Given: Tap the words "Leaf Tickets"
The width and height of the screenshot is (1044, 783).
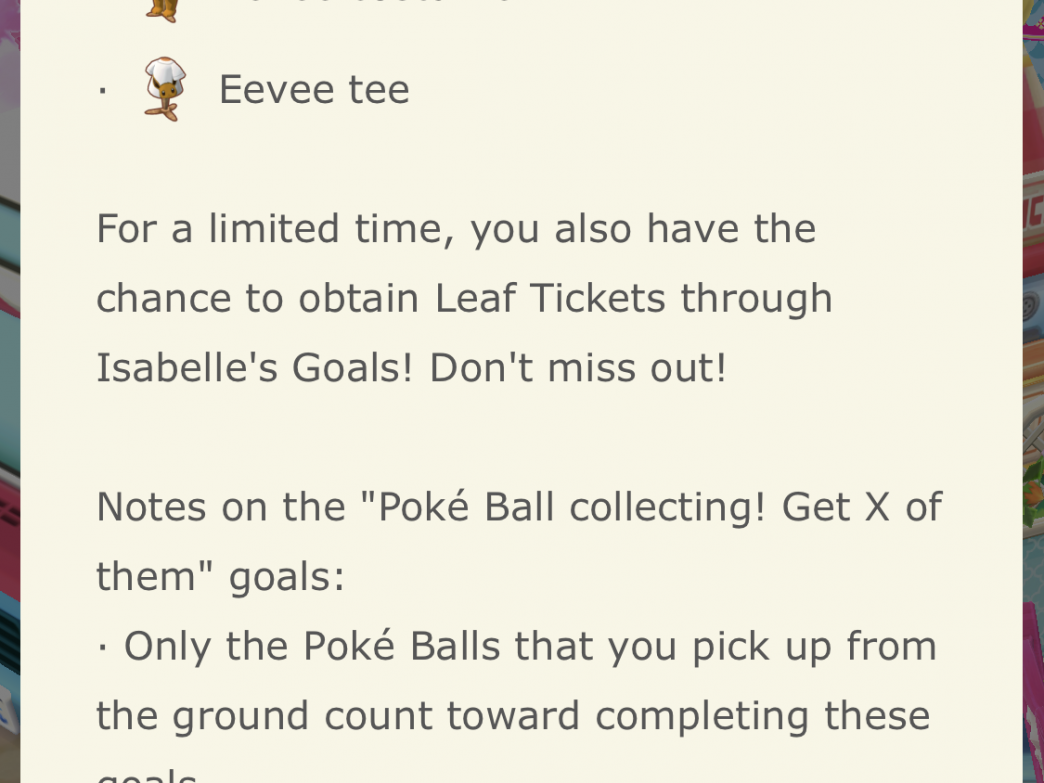Looking at the screenshot, I should pyautogui.click(x=550, y=298).
